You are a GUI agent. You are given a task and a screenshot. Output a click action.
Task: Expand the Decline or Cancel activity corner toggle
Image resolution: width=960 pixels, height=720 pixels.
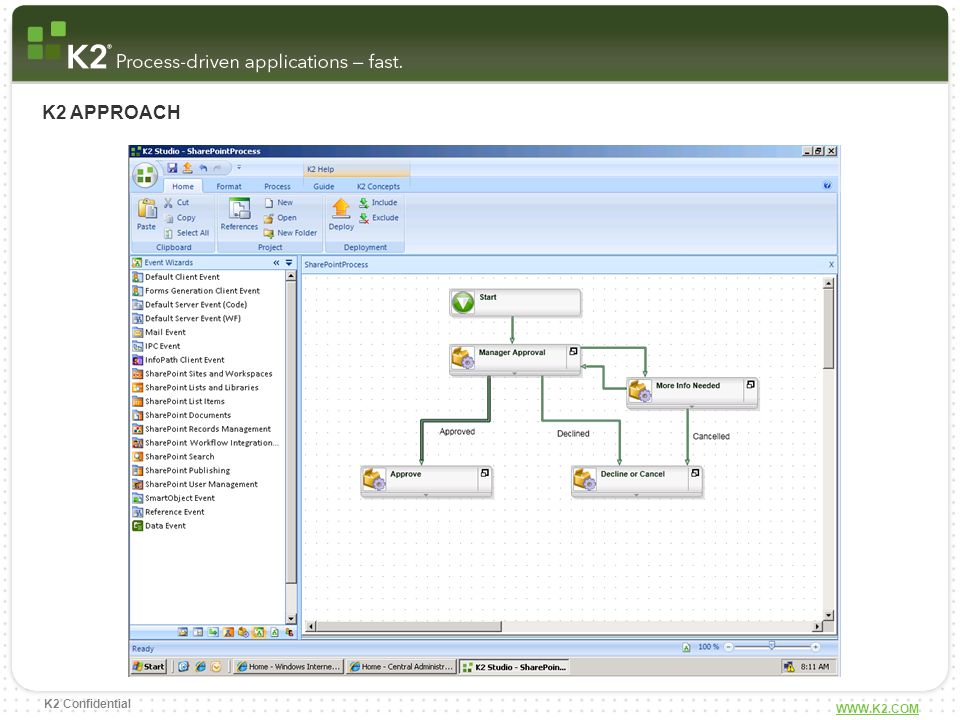coord(695,473)
